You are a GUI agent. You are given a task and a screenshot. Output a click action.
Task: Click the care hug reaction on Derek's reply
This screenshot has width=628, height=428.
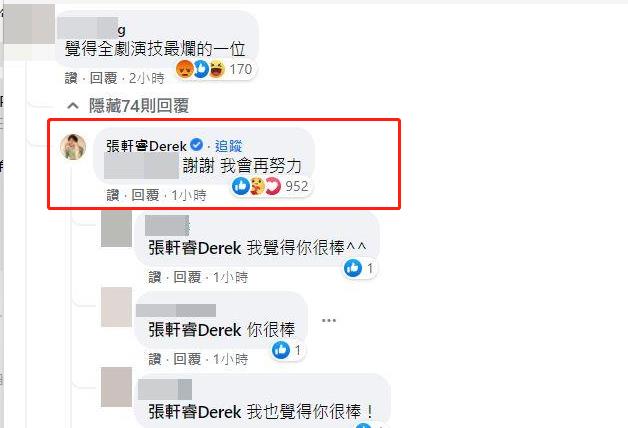pyautogui.click(x=258, y=186)
